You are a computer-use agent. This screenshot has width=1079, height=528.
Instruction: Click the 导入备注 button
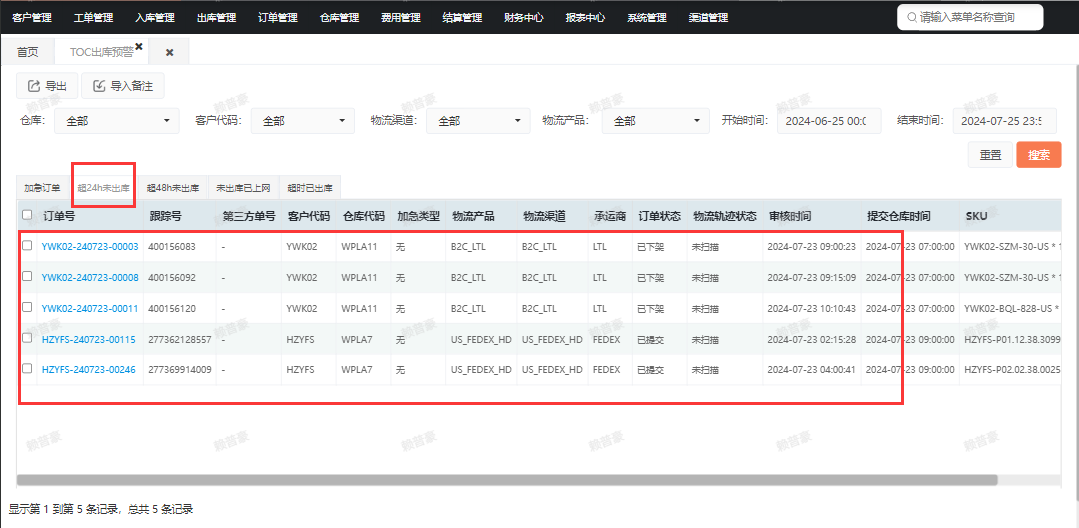[x=122, y=86]
